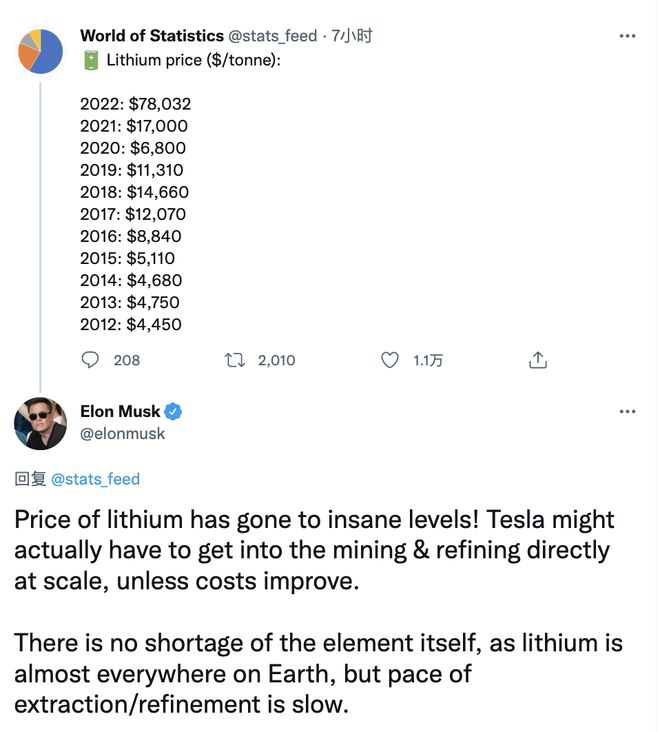Click the reply icon under the lithium tweet

[91, 360]
